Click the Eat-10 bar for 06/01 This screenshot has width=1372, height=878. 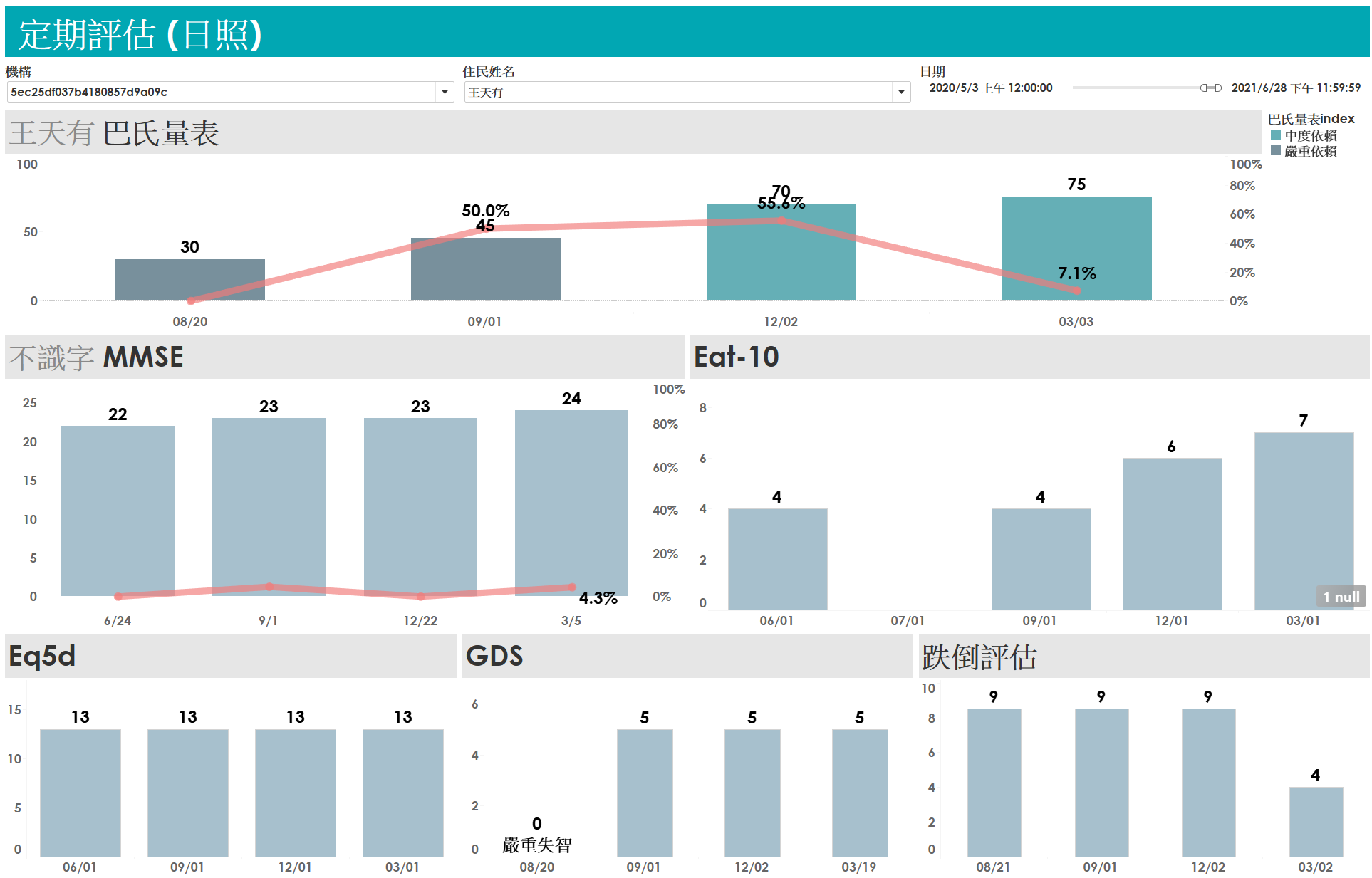click(778, 559)
